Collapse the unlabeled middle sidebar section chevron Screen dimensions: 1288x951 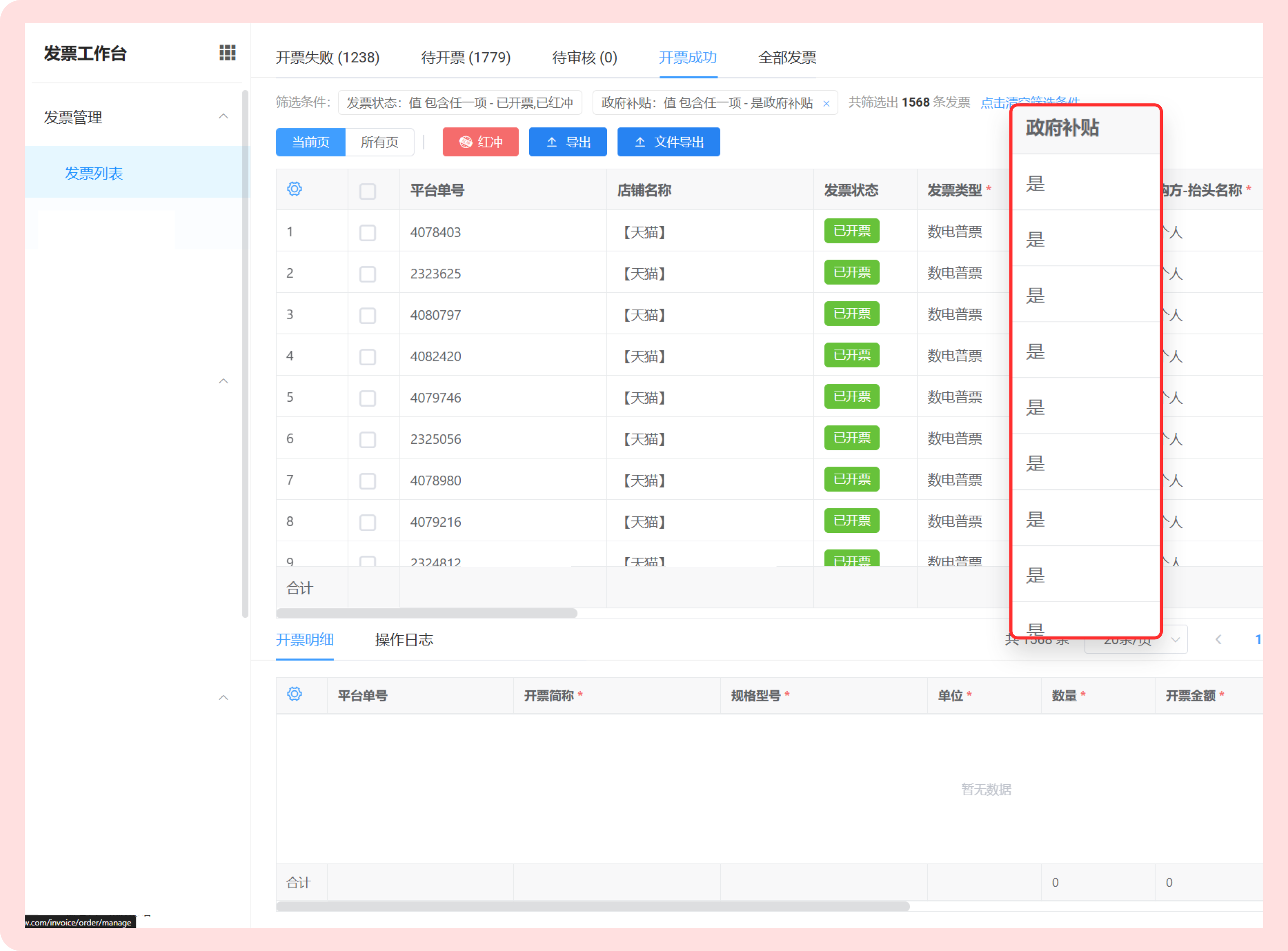[223, 381]
